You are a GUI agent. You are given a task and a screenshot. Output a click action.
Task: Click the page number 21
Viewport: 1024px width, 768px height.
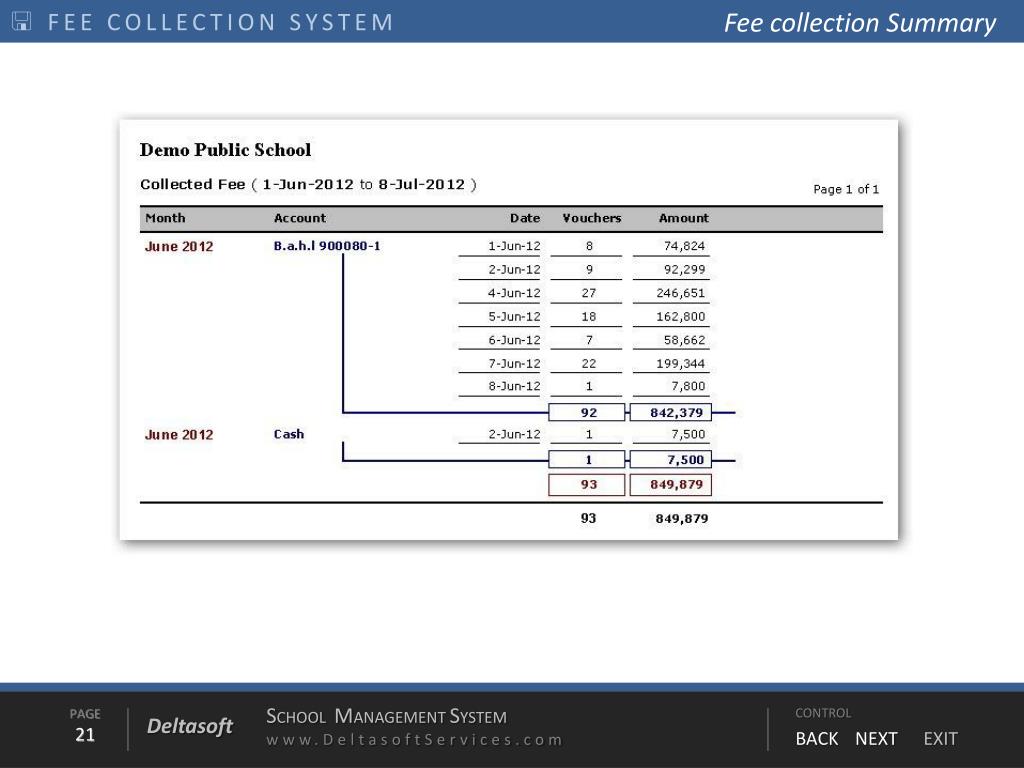(85, 735)
